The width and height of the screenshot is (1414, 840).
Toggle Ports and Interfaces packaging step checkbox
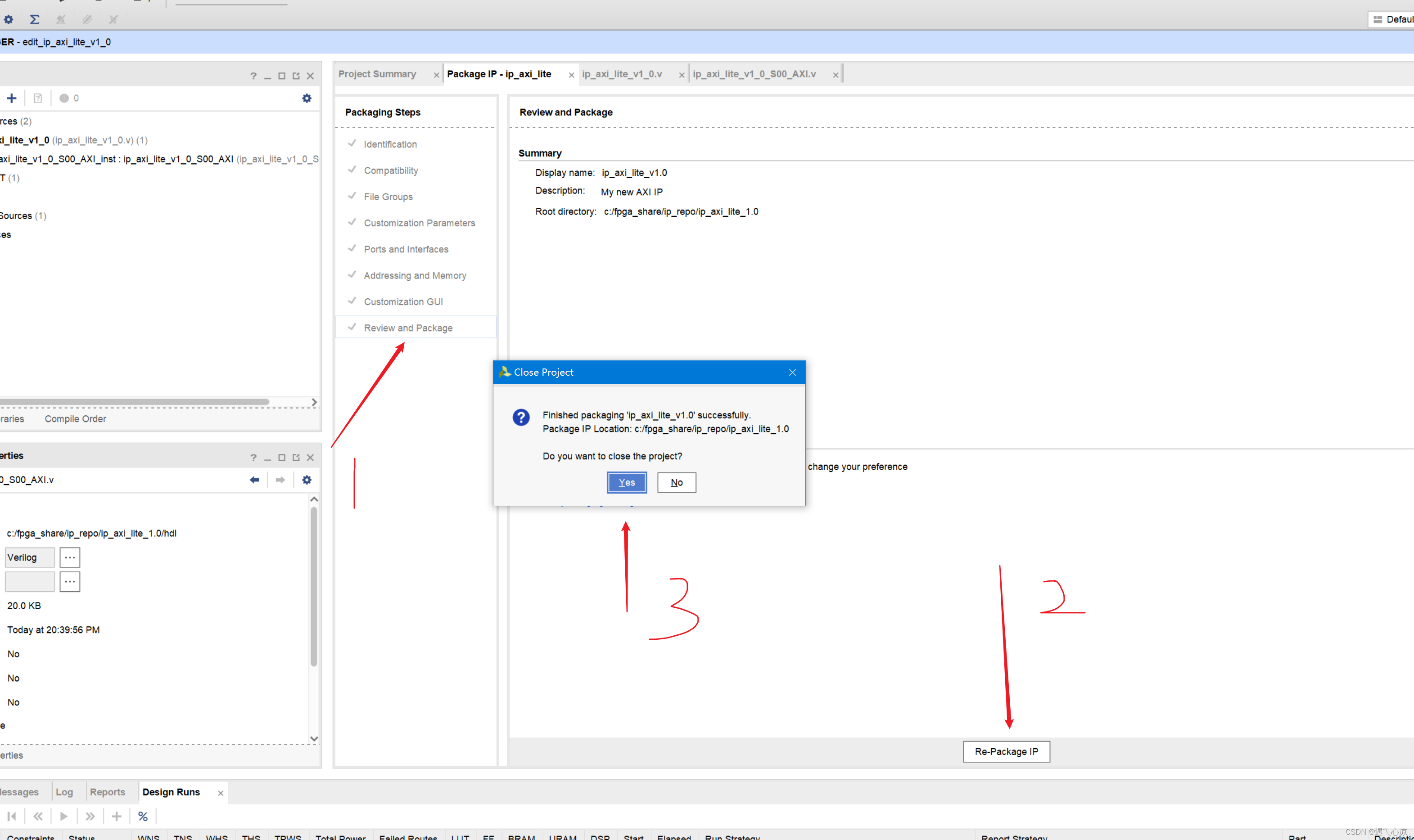pyautogui.click(x=353, y=249)
